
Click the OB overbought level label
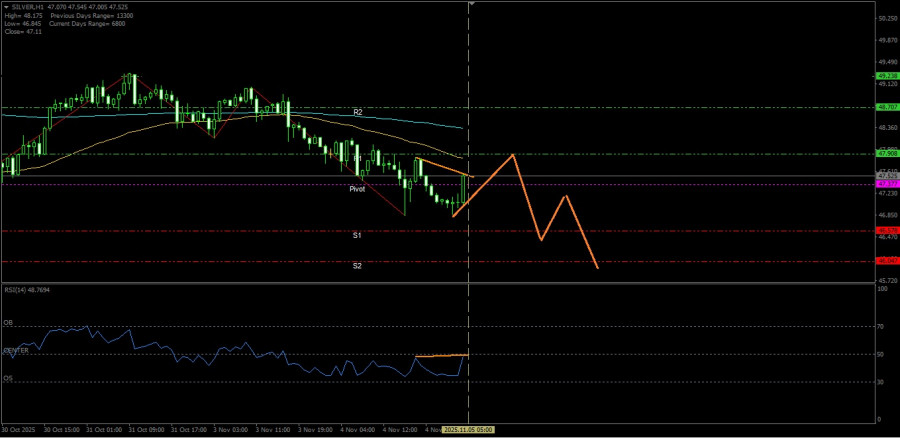[x=8, y=324]
